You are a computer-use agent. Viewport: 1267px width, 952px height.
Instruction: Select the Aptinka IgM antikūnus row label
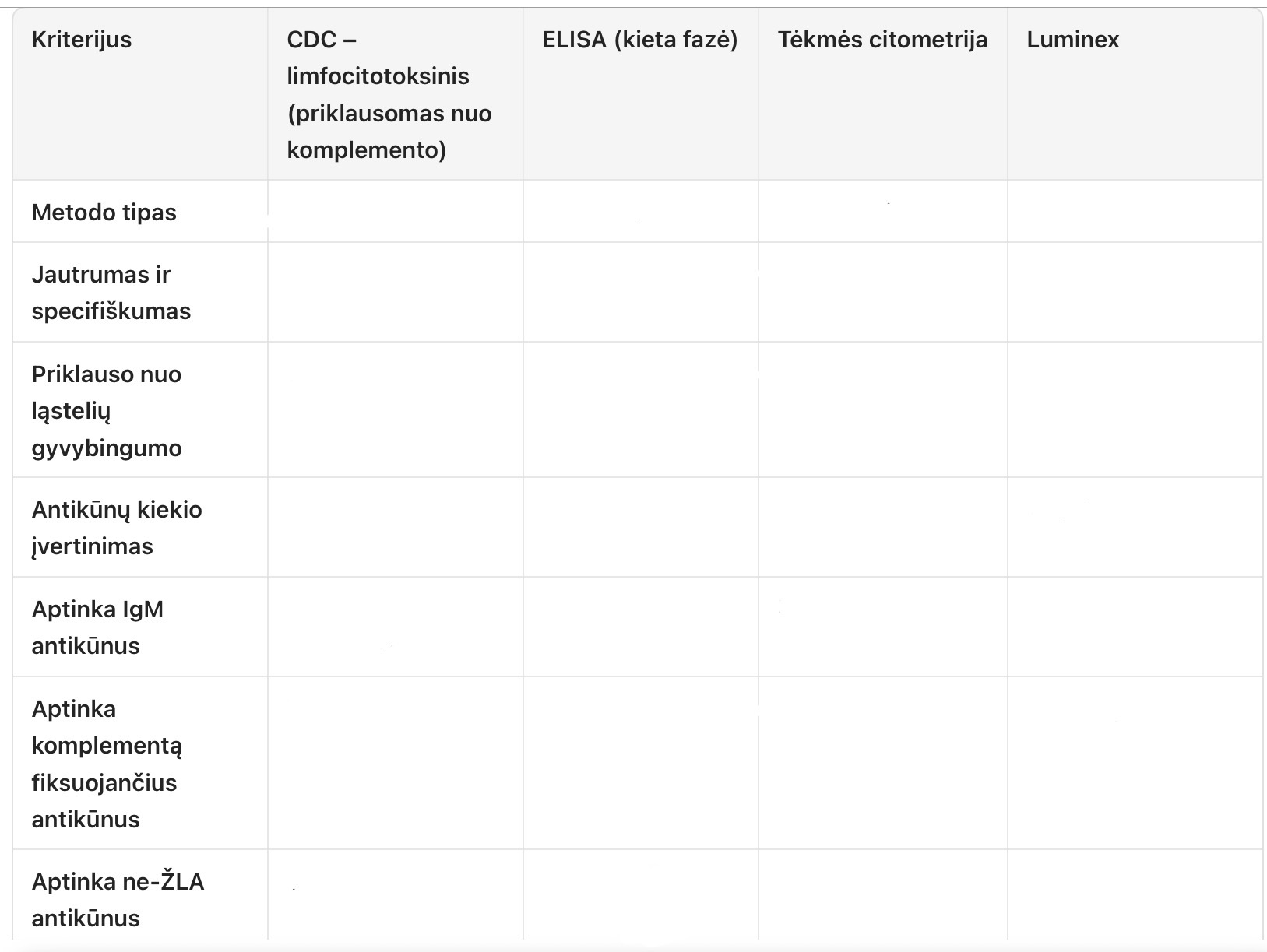97,627
